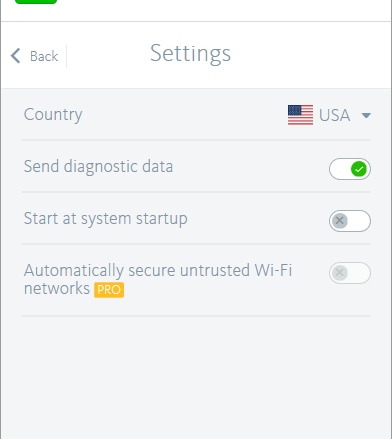Click the divider line beside Back
This screenshot has height=439, width=392.
coord(66,56)
